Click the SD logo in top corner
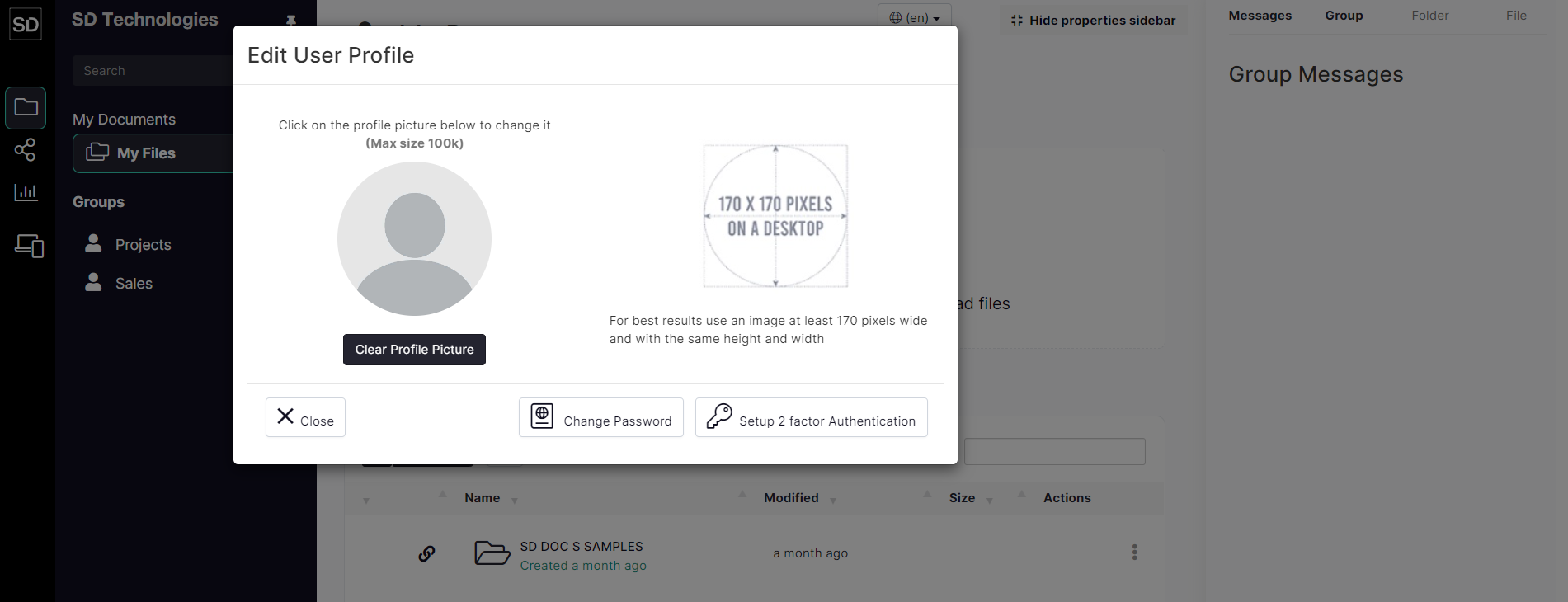Screen dimensions: 1568x602 [26, 24]
